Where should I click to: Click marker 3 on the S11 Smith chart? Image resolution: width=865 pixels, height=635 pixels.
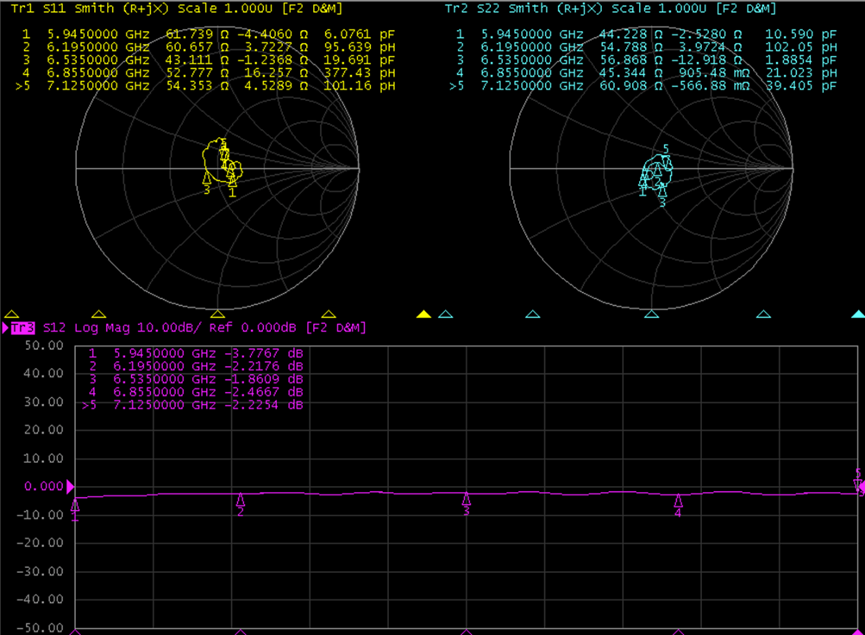207,178
